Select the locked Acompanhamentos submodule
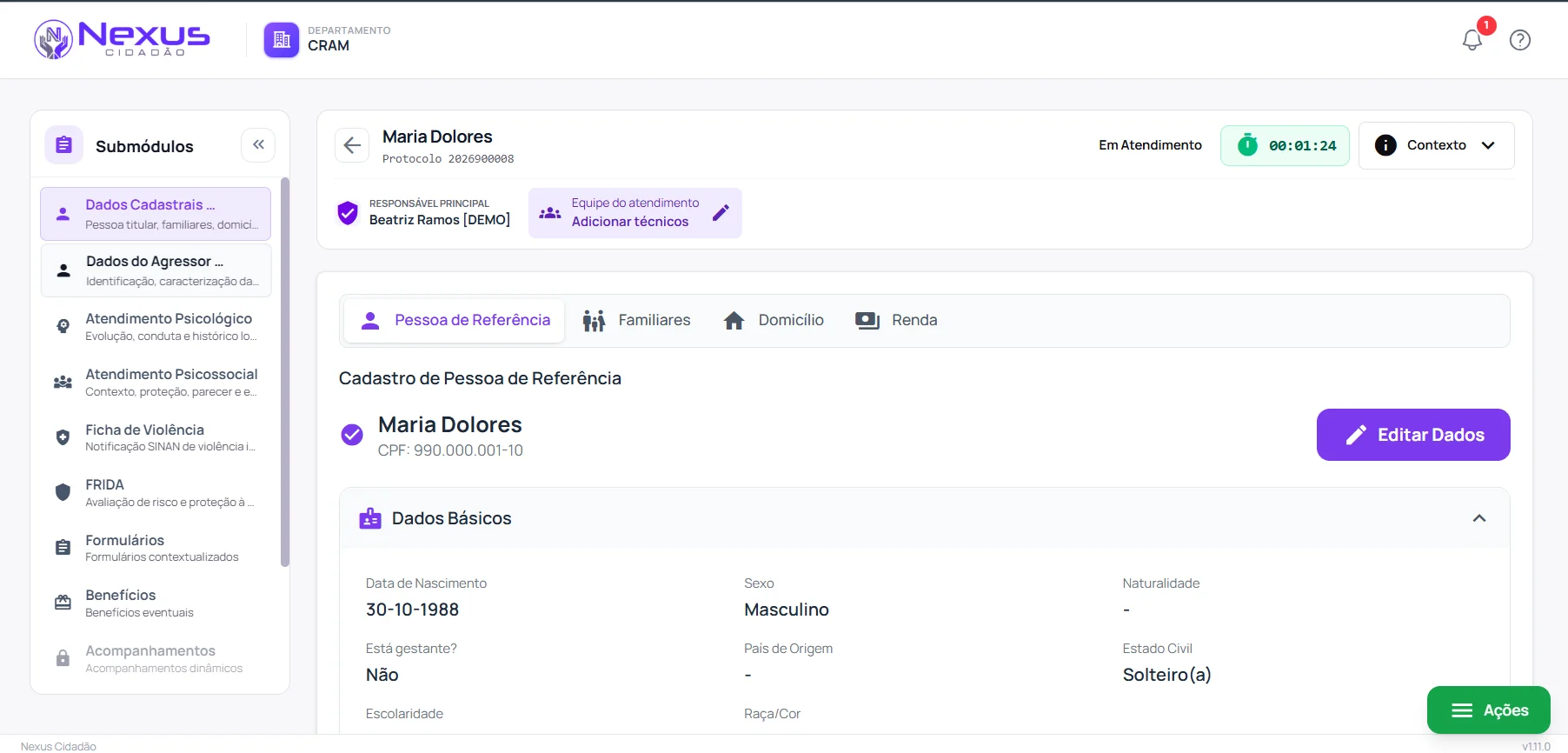Screen dimensions: 1568x753 pyautogui.click(x=156, y=658)
